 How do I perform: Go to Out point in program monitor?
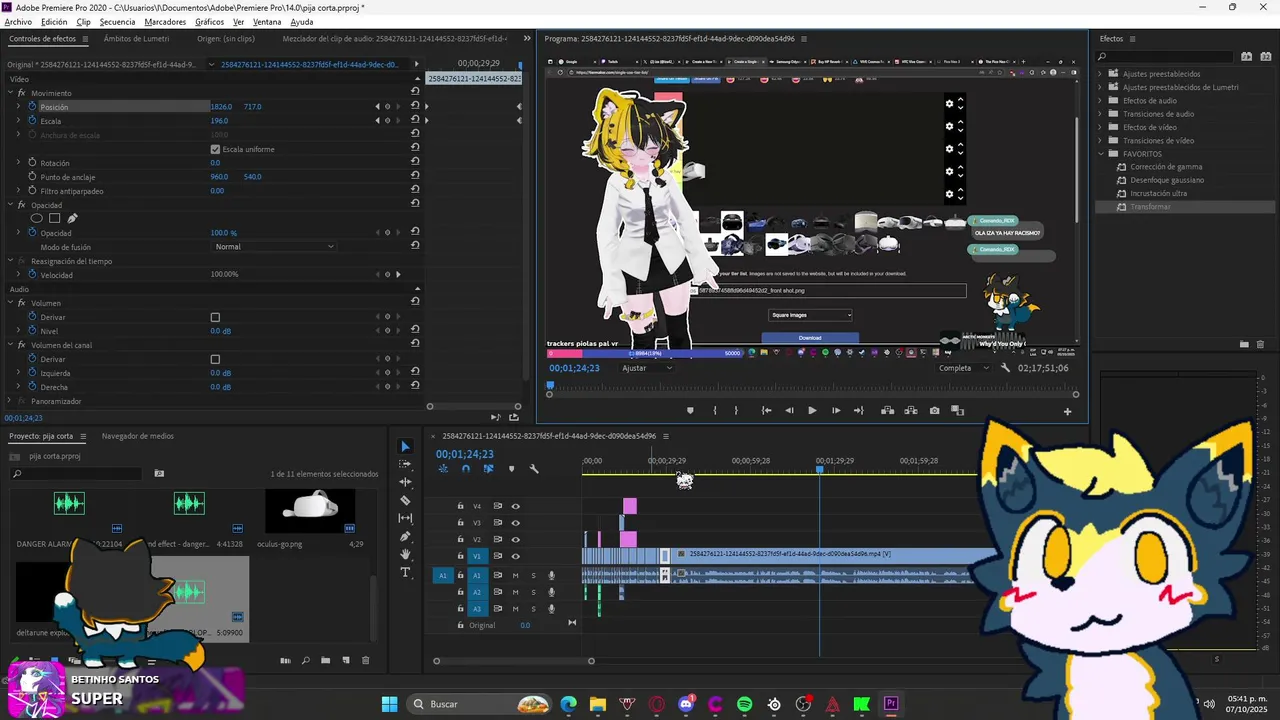tap(859, 411)
